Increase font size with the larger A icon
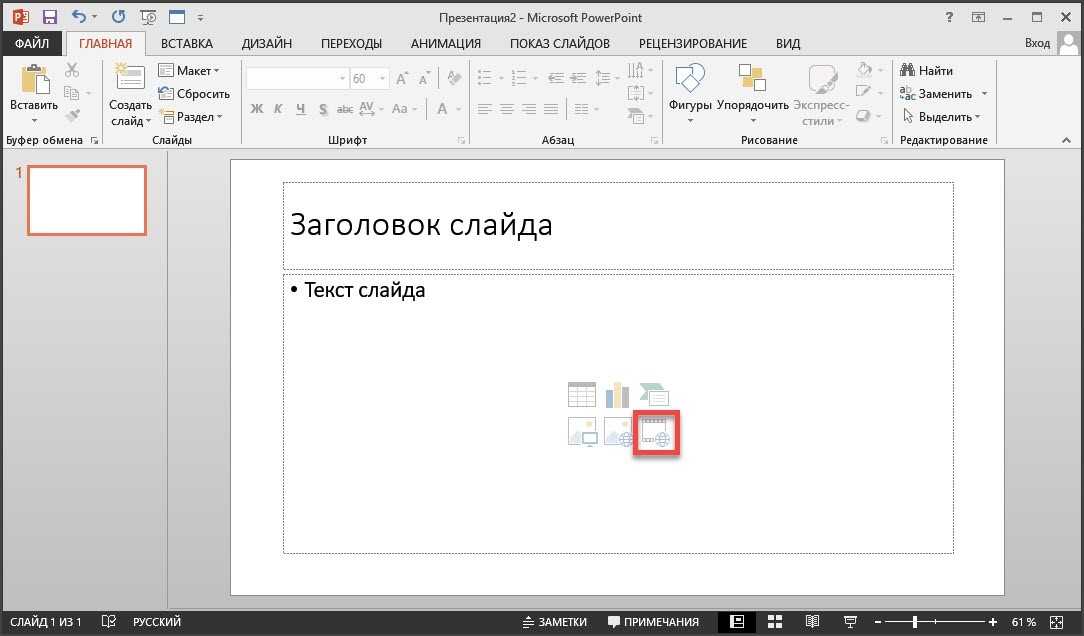The height and width of the screenshot is (636, 1084). [x=402, y=78]
